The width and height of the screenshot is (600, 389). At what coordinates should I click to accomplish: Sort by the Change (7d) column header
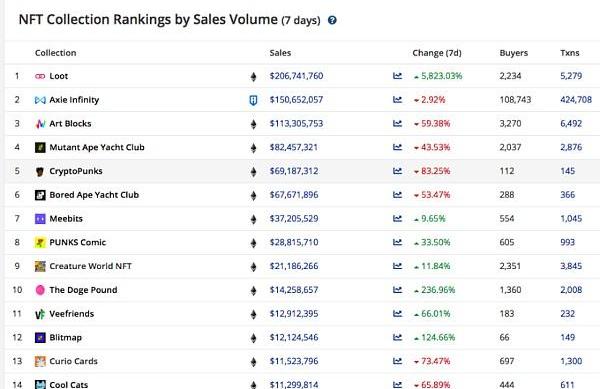point(437,53)
